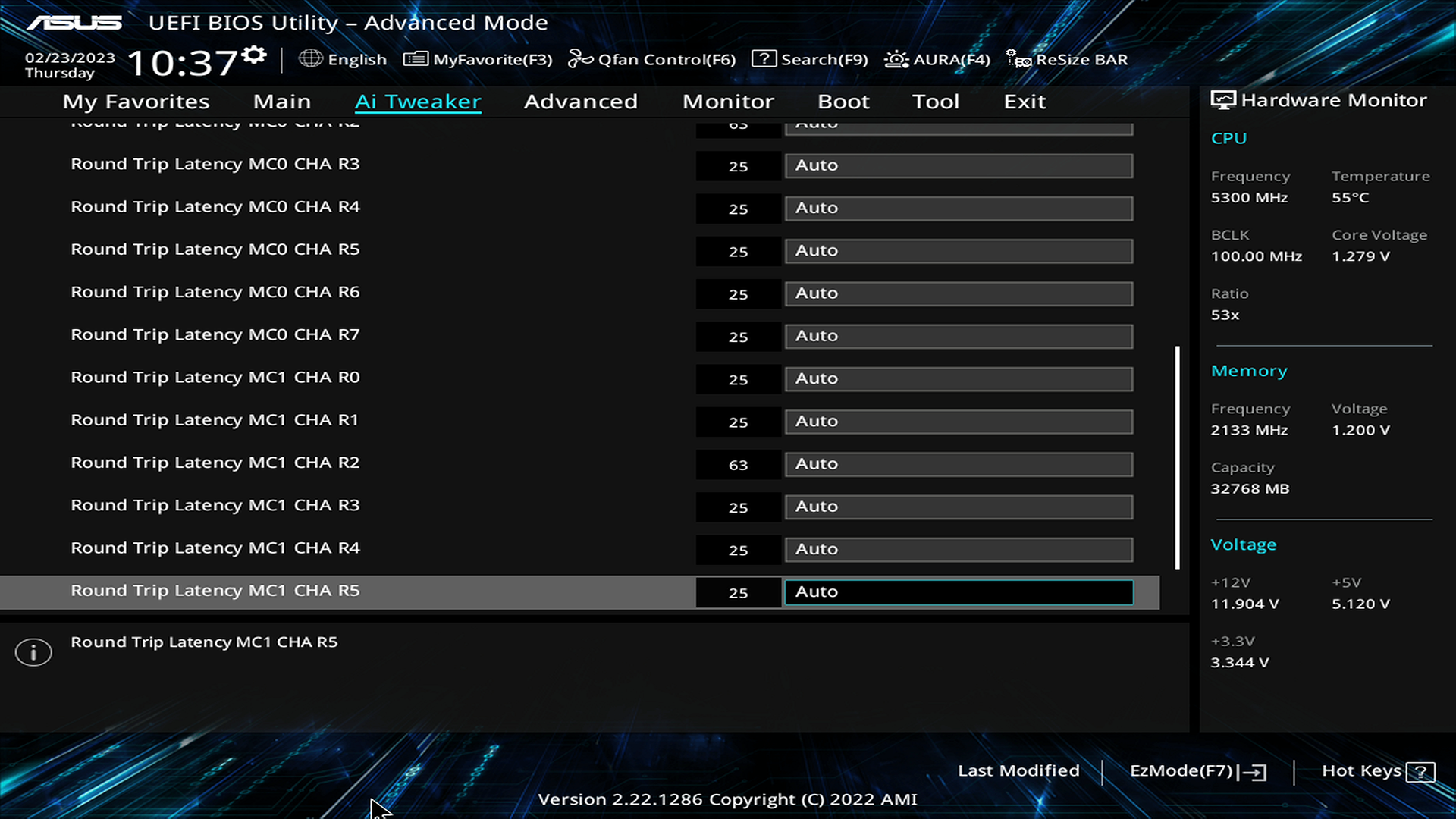This screenshot has width=1456, height=819.
Task: Click the Boot menu item
Action: 843,101
